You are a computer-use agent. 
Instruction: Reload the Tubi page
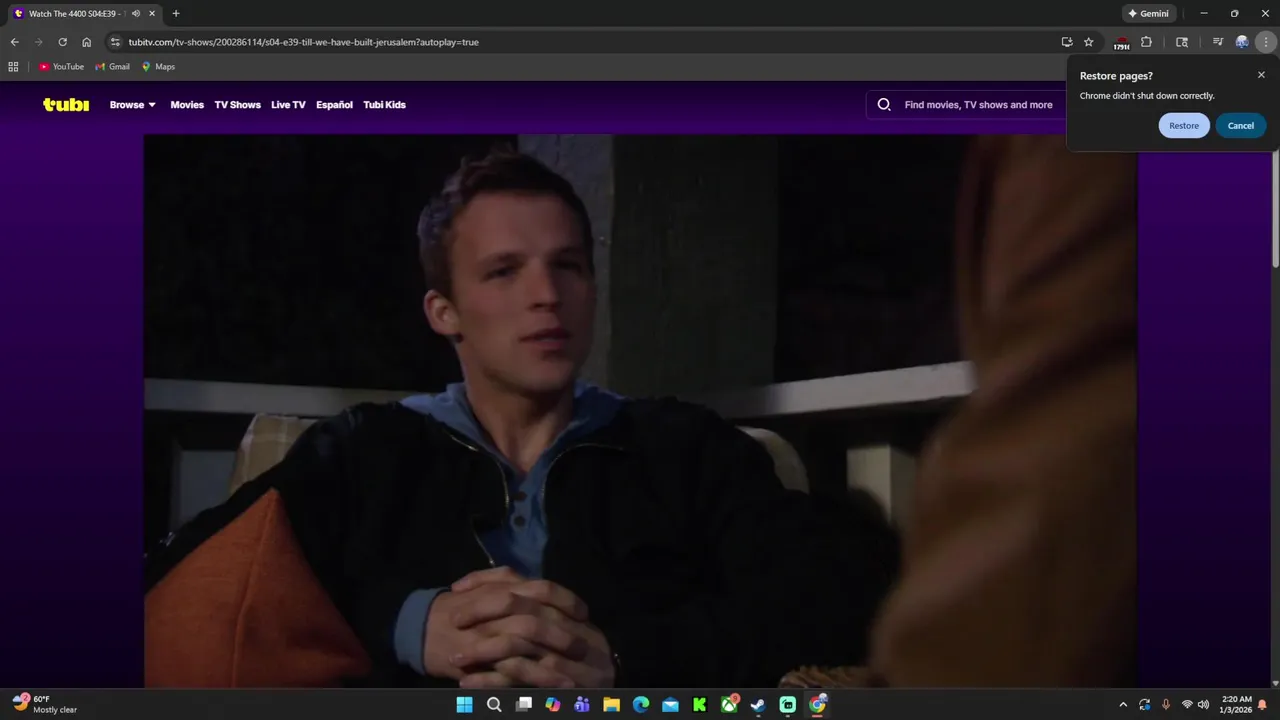click(62, 42)
